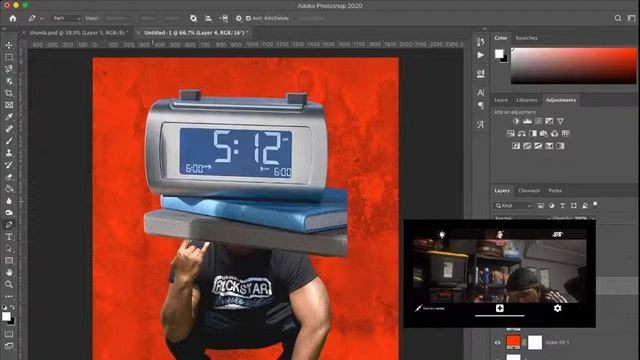Switch to thumb.psd document tab

[79, 33]
